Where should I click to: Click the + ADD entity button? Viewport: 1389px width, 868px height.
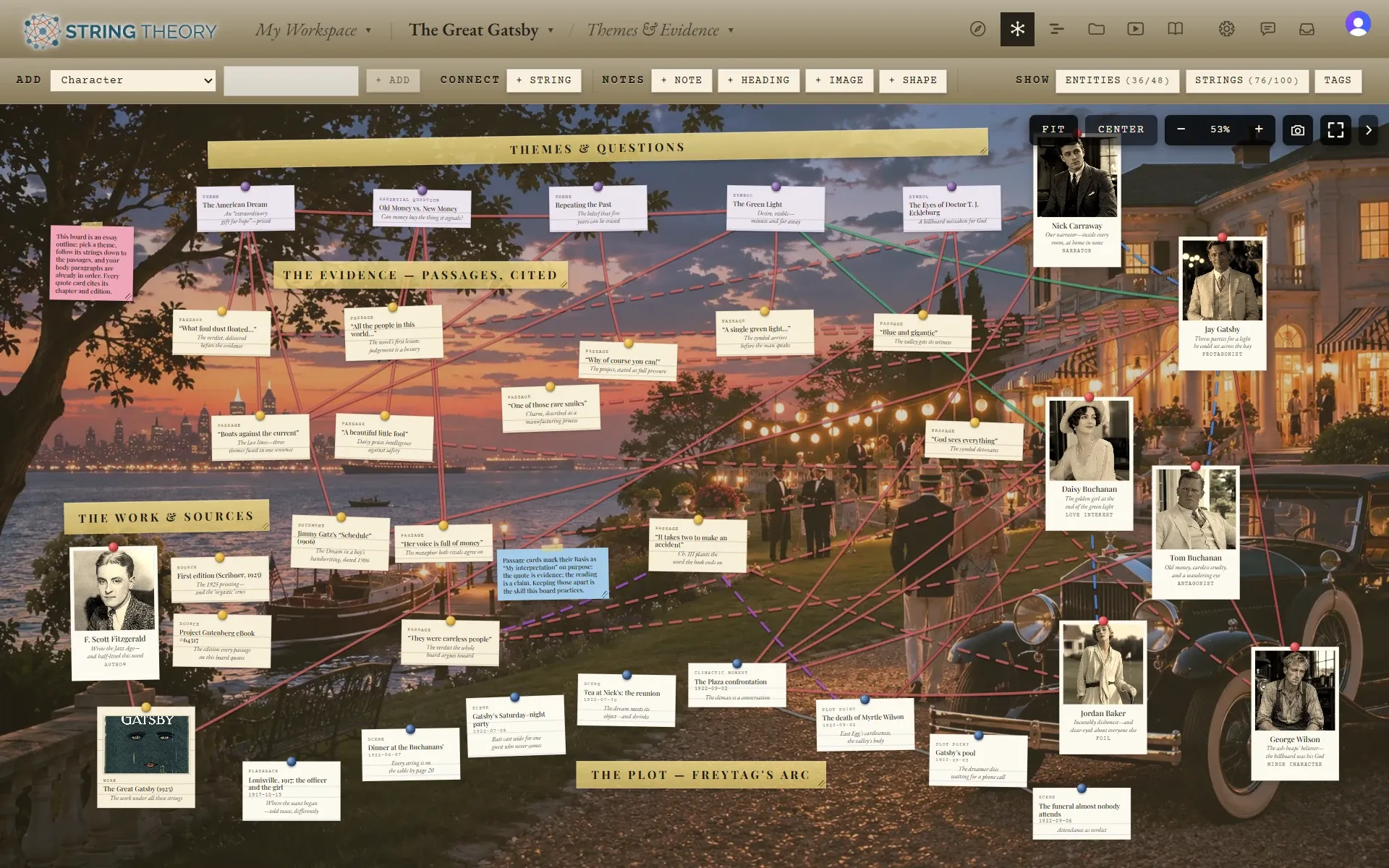click(x=393, y=80)
